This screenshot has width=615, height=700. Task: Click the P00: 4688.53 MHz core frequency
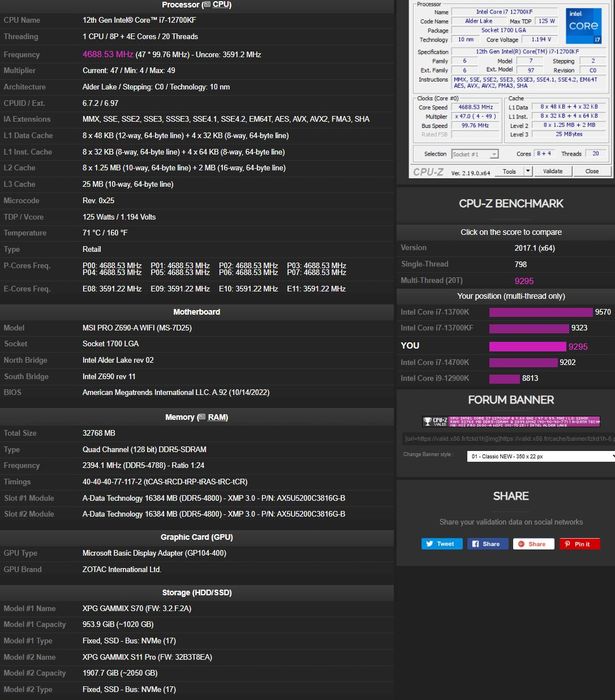click(112, 266)
